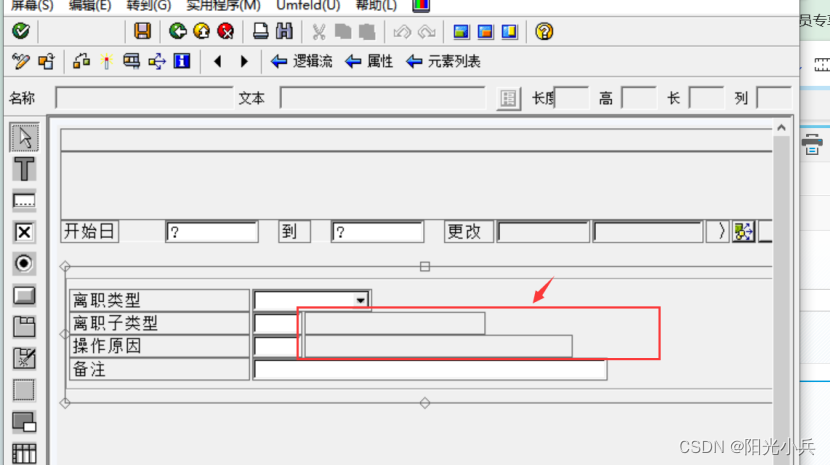Select the 到 date input field

point(377,232)
